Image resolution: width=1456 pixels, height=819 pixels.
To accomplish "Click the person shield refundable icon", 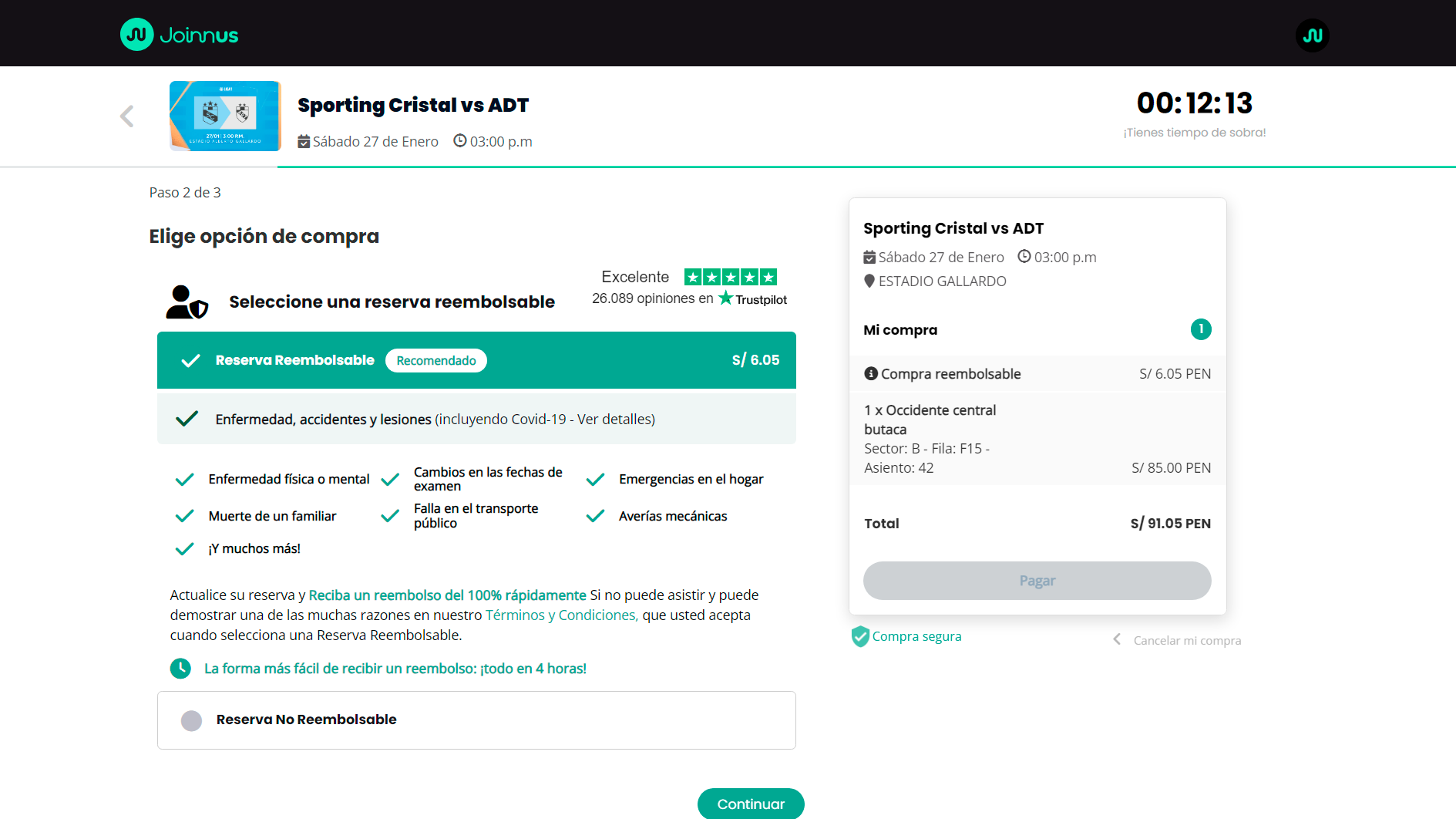I will [187, 302].
